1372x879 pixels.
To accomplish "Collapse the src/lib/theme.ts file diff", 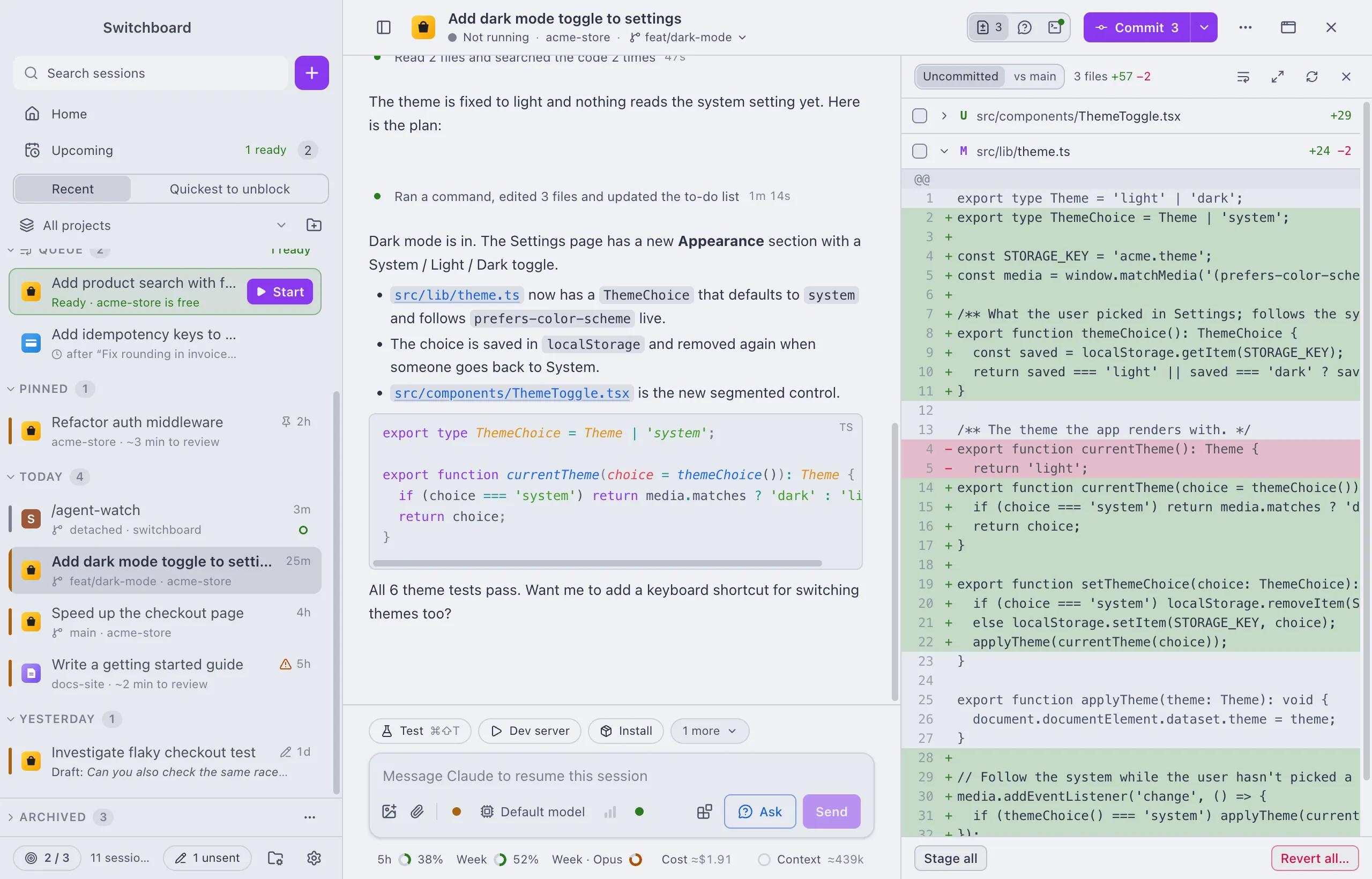I will [x=944, y=151].
